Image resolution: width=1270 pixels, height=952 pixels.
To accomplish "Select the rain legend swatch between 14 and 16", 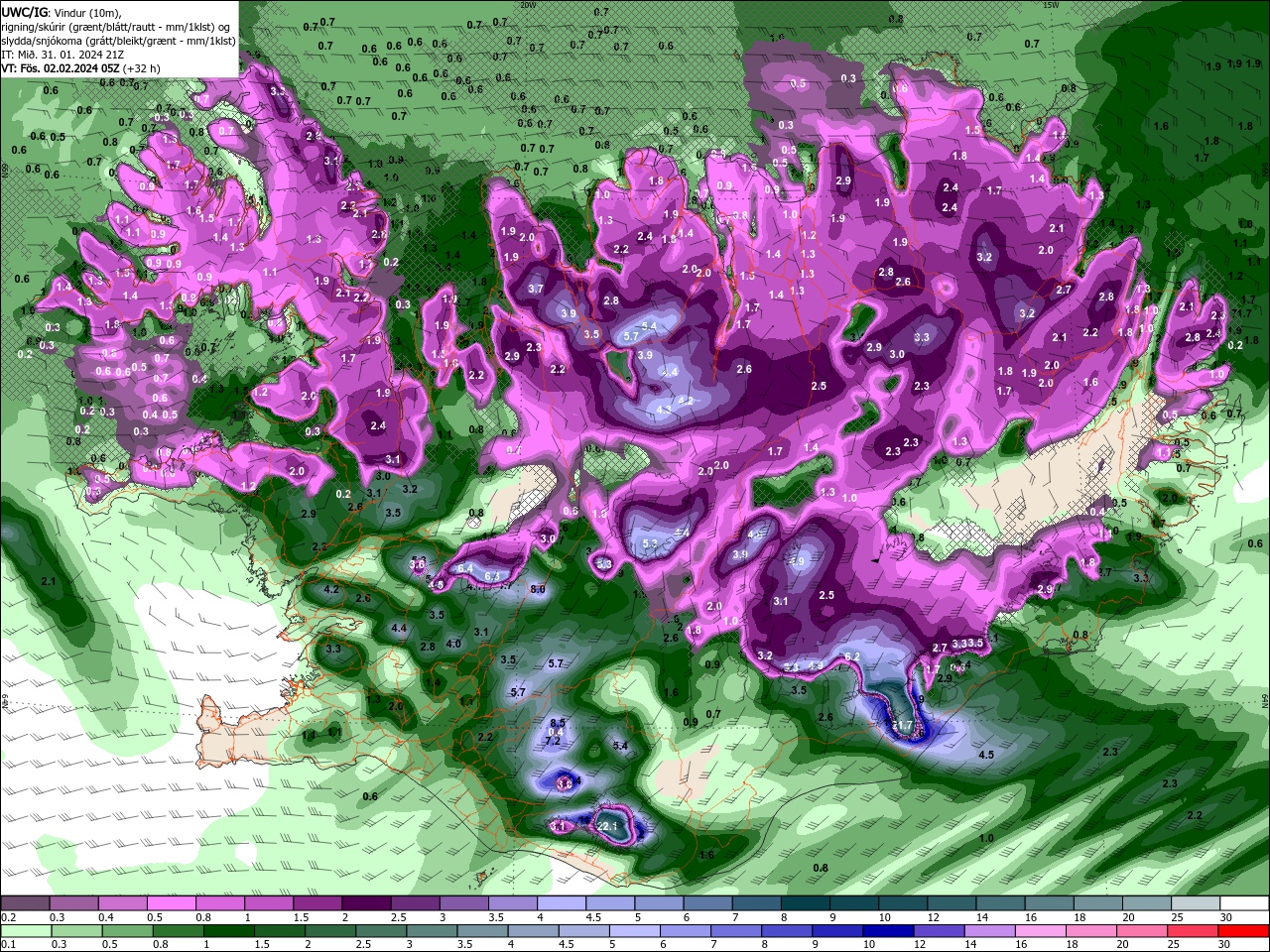I will pyautogui.click(x=990, y=931).
